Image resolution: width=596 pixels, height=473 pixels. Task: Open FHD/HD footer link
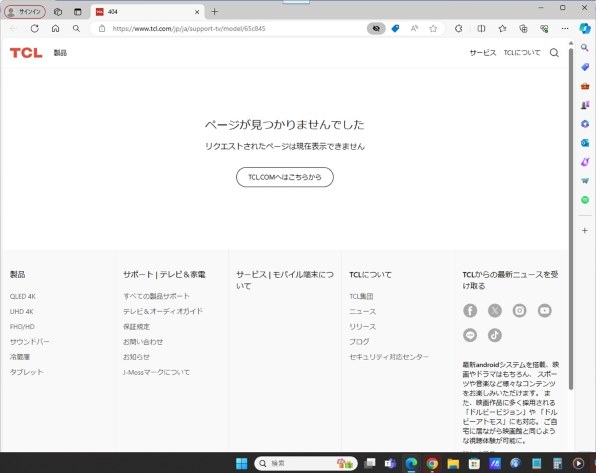tap(22, 327)
